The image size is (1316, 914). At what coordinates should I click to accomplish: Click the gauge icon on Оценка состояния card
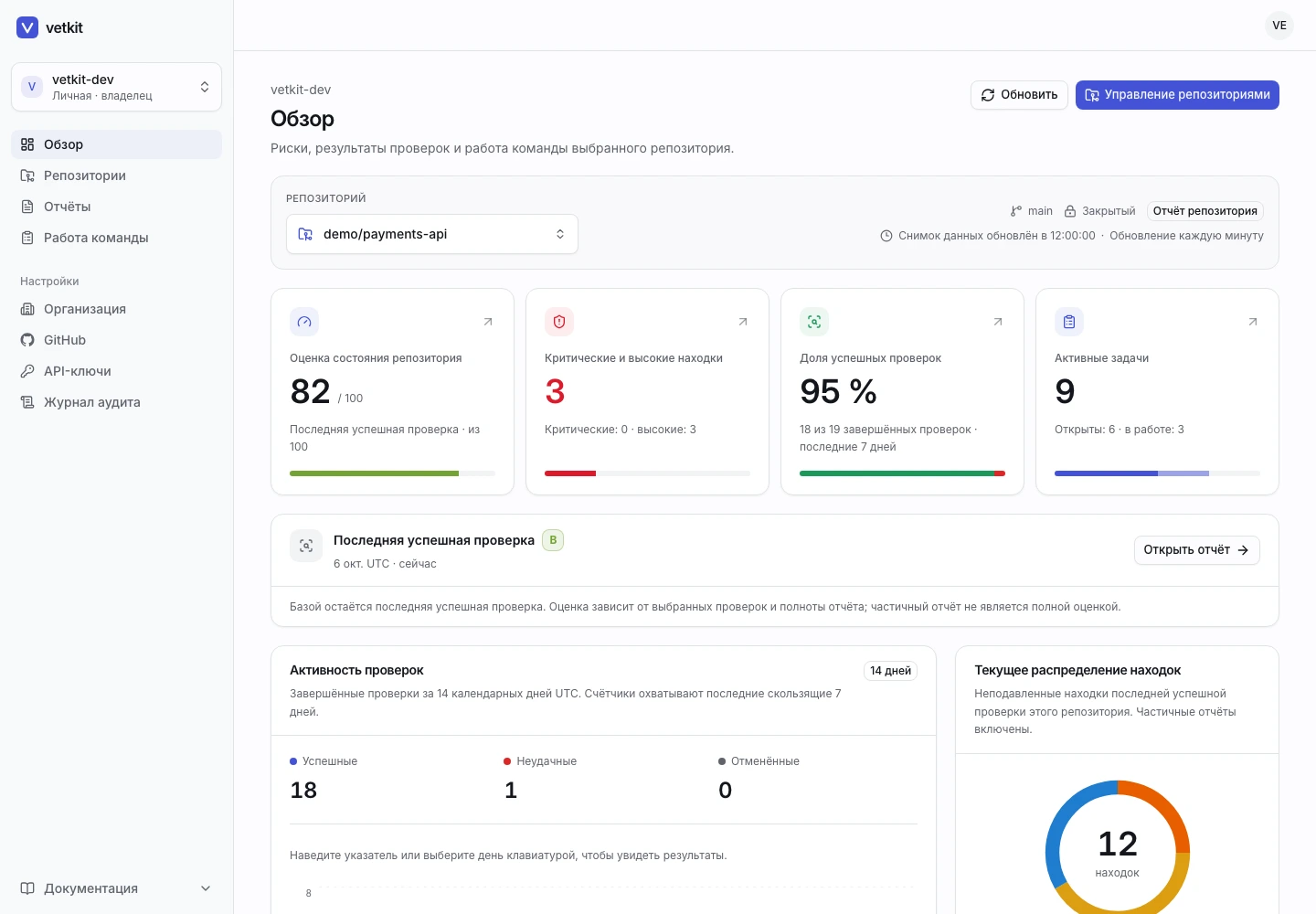[304, 322]
